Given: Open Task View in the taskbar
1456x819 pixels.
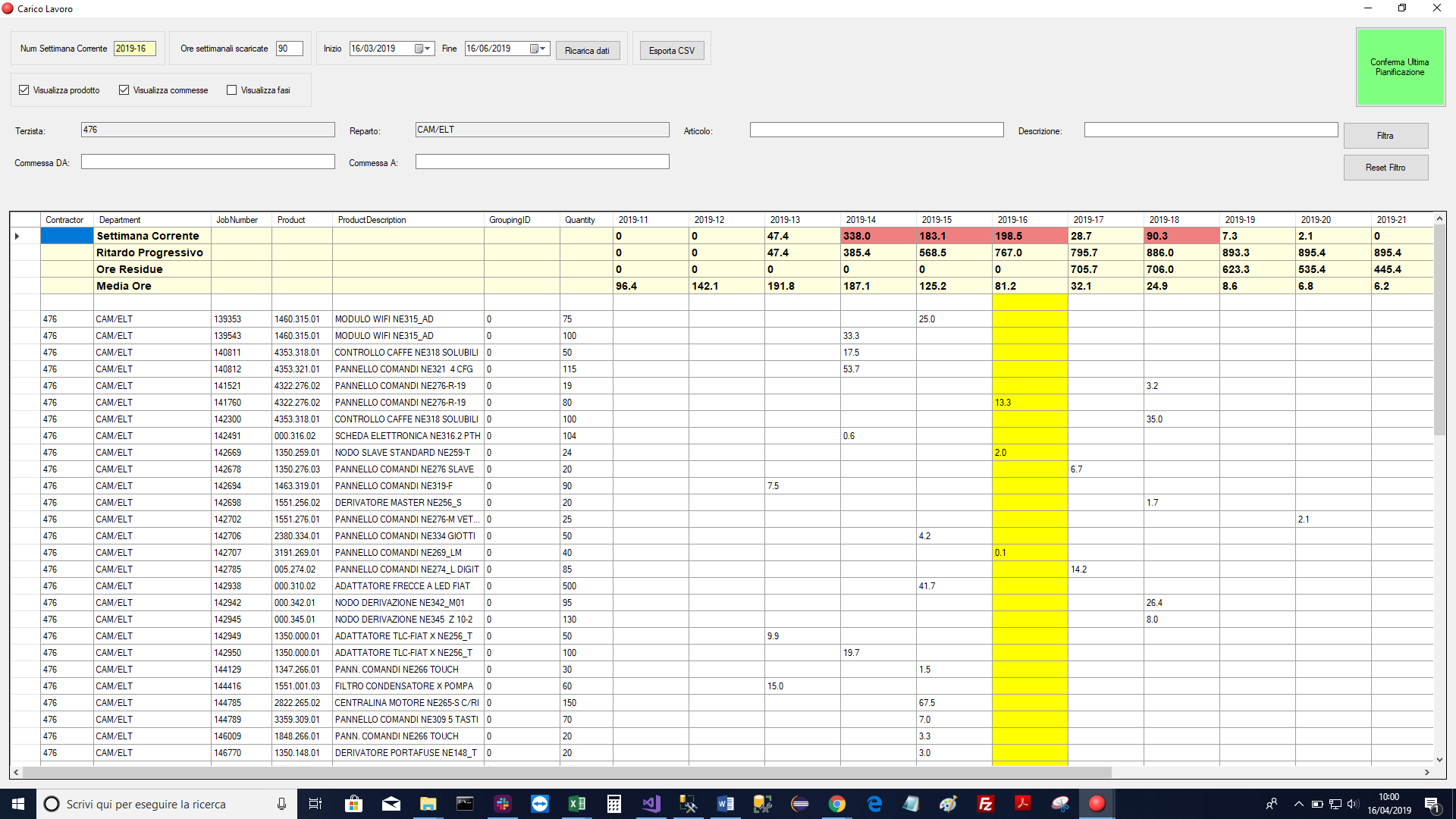Looking at the screenshot, I should pyautogui.click(x=315, y=804).
